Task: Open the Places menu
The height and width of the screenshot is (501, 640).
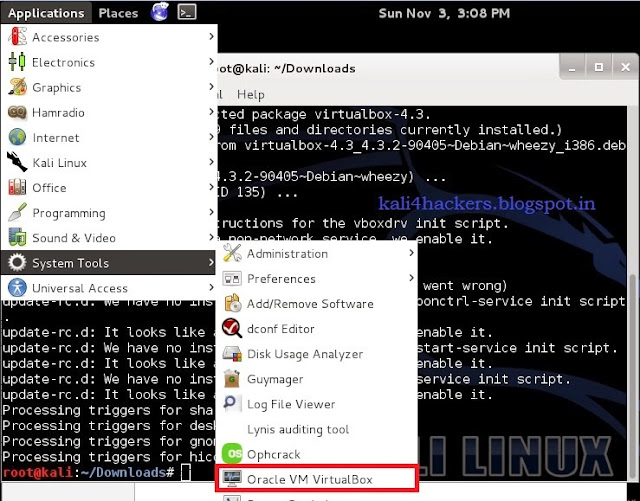Action: tap(118, 13)
